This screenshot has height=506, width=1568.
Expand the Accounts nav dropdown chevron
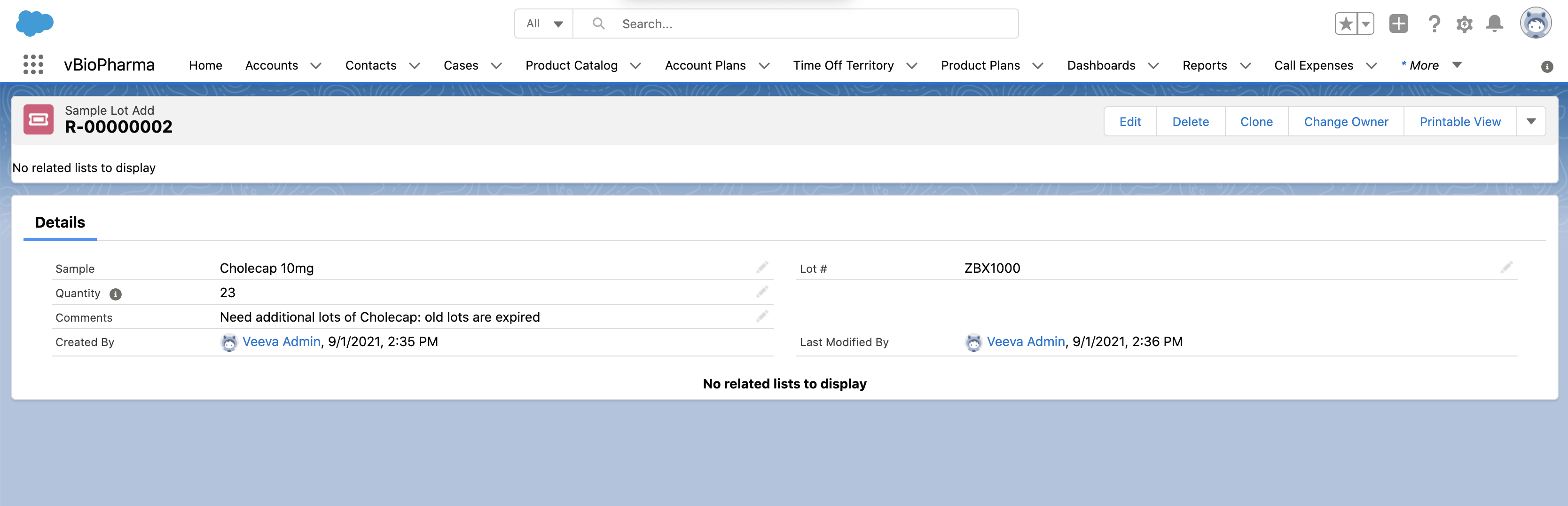(x=316, y=66)
